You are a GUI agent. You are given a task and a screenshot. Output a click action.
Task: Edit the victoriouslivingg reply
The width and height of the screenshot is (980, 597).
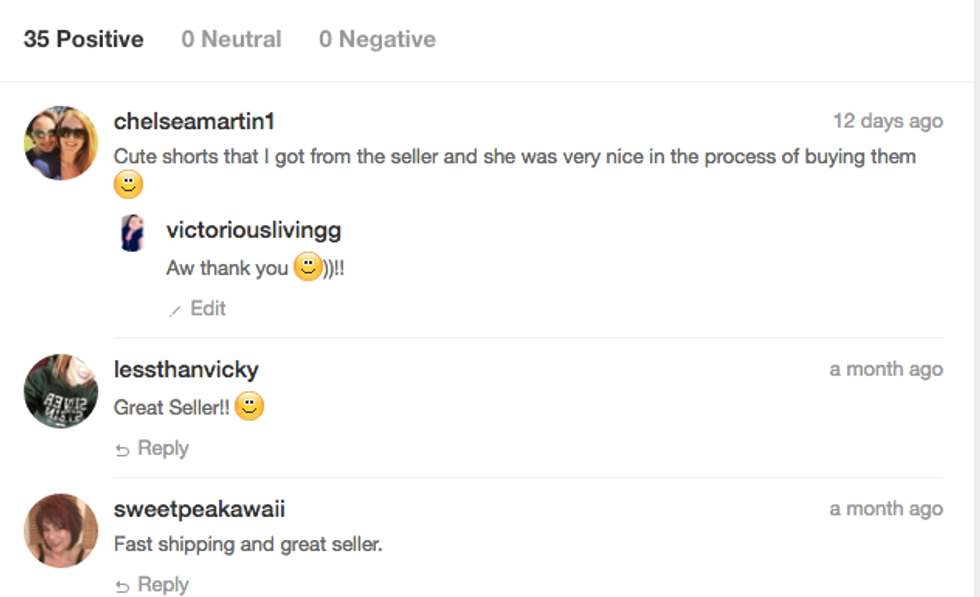point(208,309)
